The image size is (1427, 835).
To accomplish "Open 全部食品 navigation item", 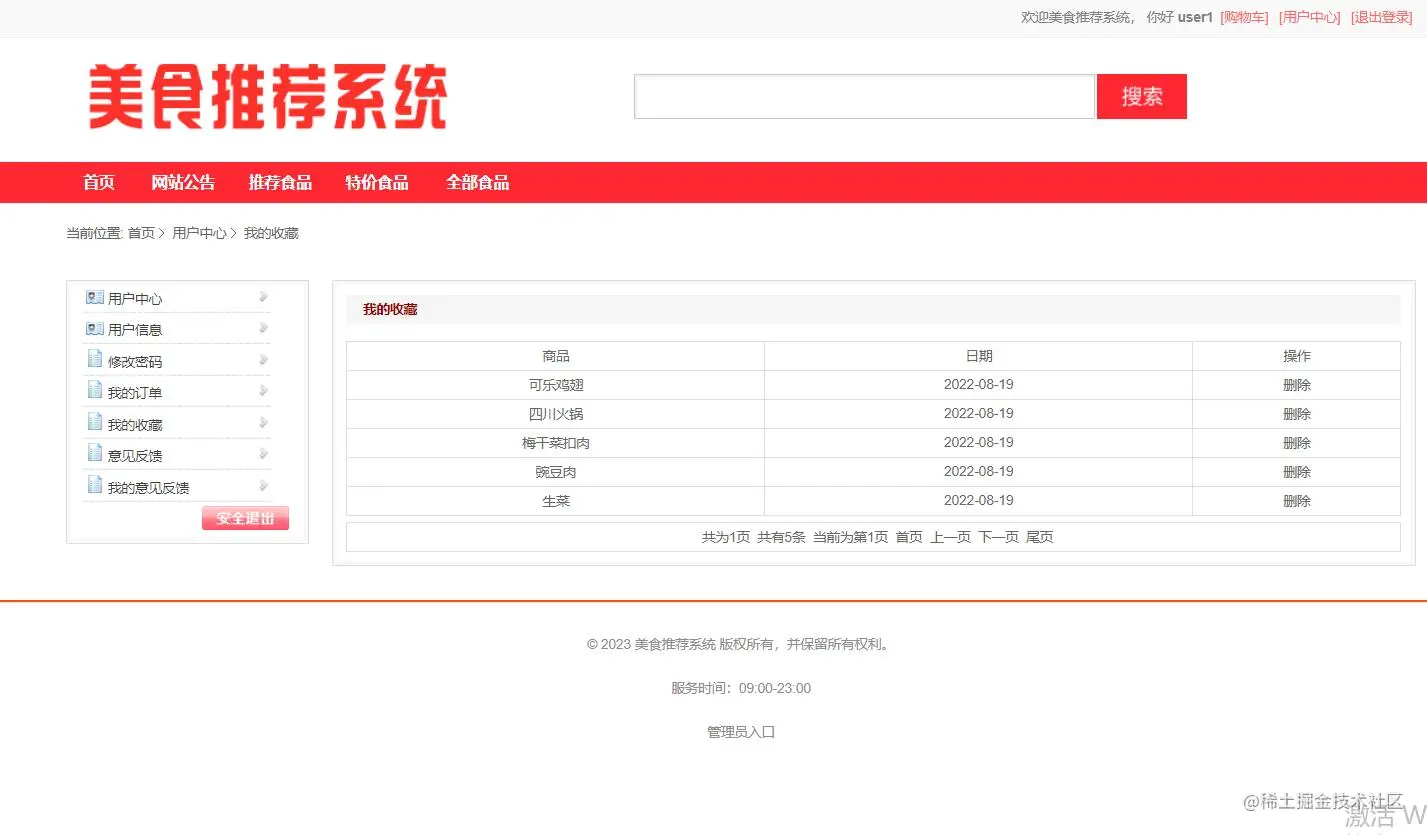I will (x=477, y=182).
